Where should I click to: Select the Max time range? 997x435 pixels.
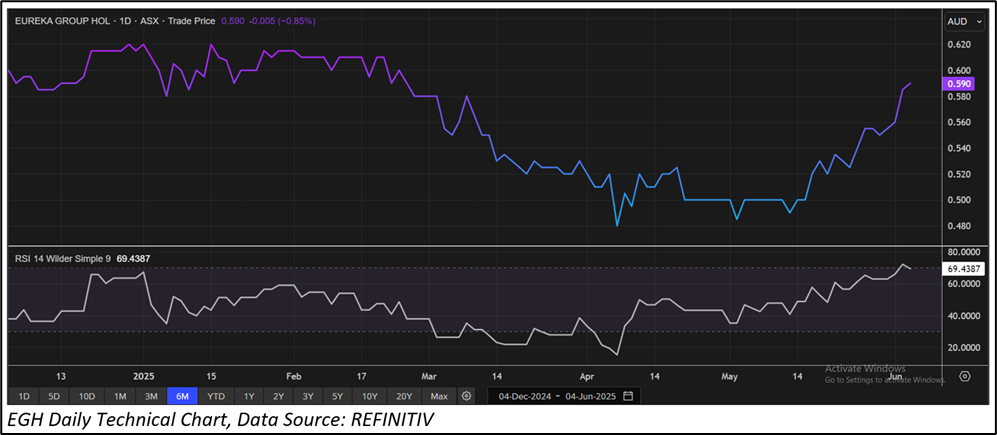(x=439, y=396)
